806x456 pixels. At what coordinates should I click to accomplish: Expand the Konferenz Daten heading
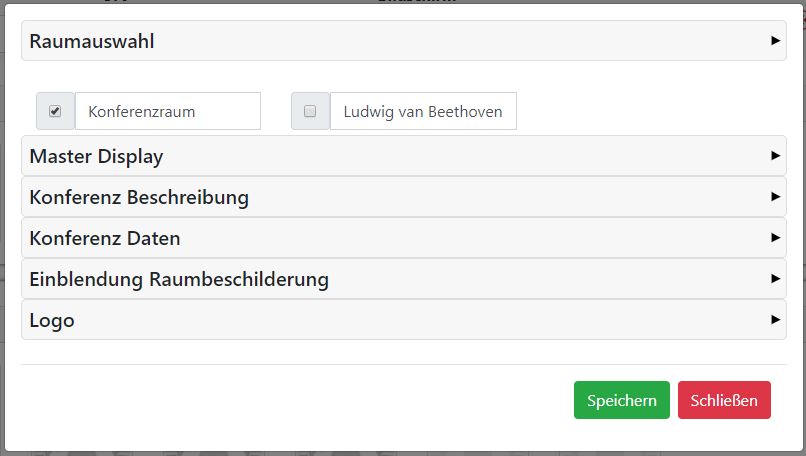[x=105, y=239]
